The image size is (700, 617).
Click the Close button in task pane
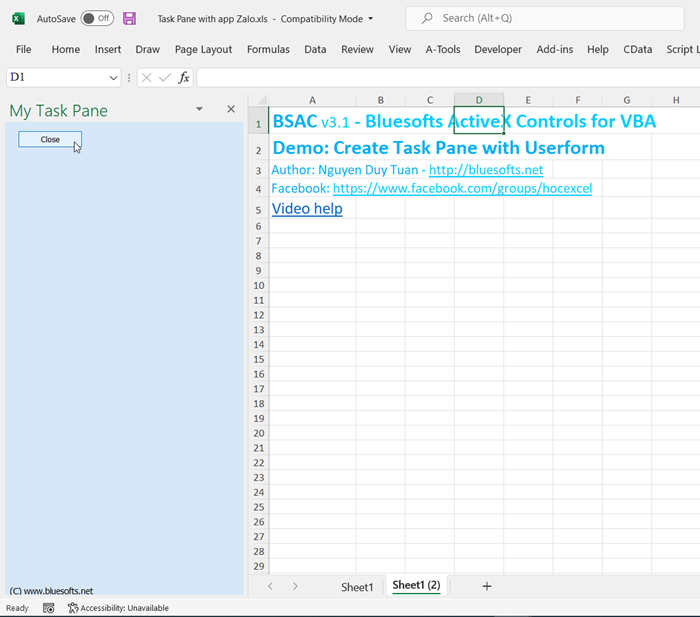pyautogui.click(x=50, y=139)
